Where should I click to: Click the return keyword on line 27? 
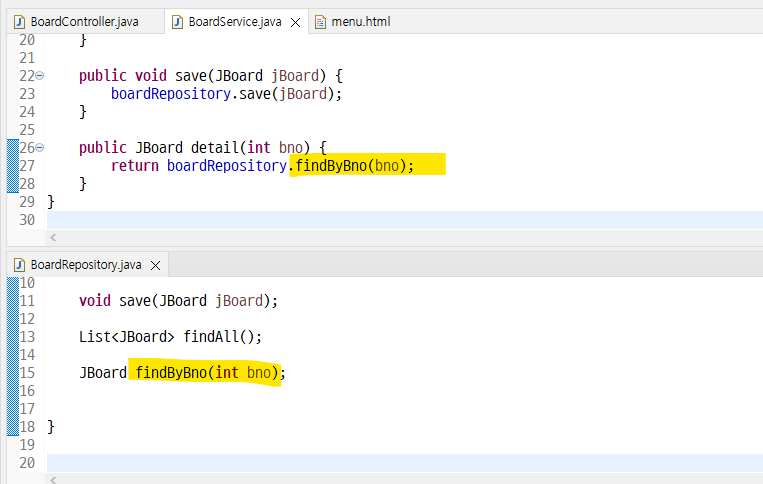135,166
